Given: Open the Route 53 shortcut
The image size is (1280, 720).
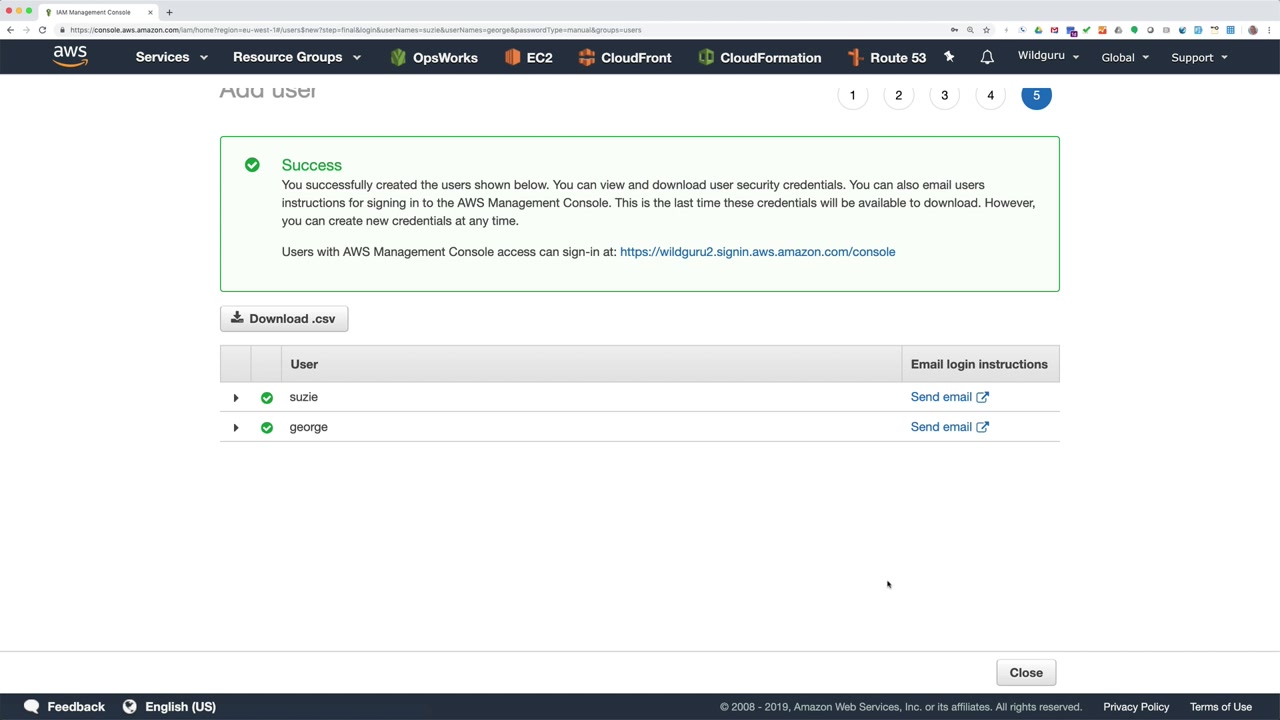Looking at the screenshot, I should pyautogui.click(x=887, y=57).
